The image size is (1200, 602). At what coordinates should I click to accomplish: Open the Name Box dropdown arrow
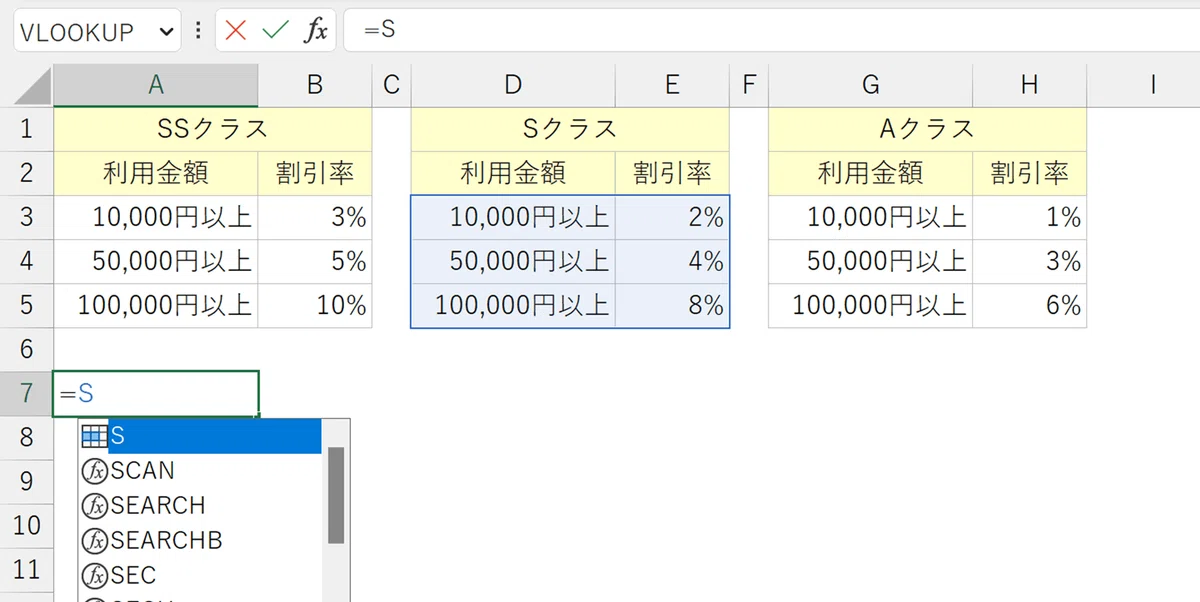point(166,32)
